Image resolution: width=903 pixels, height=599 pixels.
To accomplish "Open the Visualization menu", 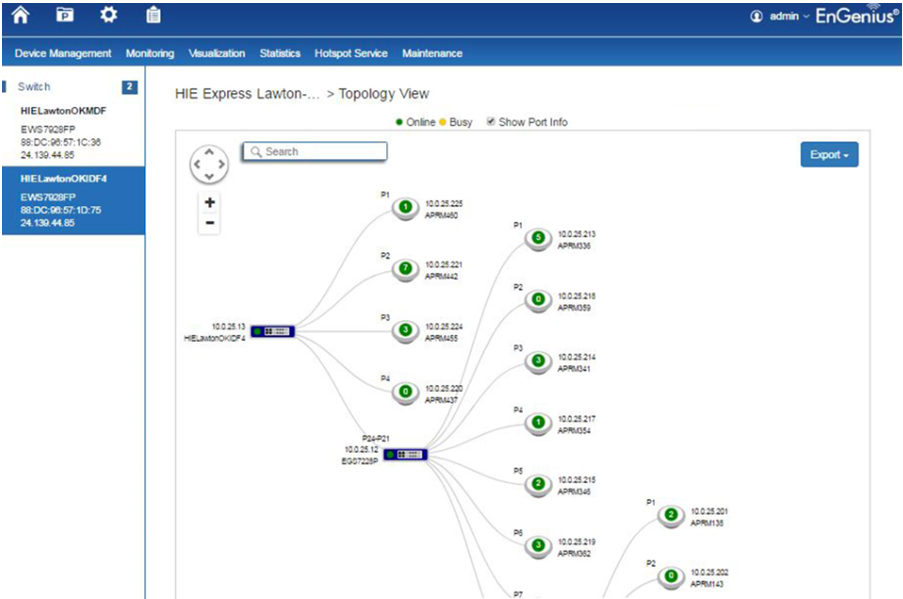I will [217, 54].
